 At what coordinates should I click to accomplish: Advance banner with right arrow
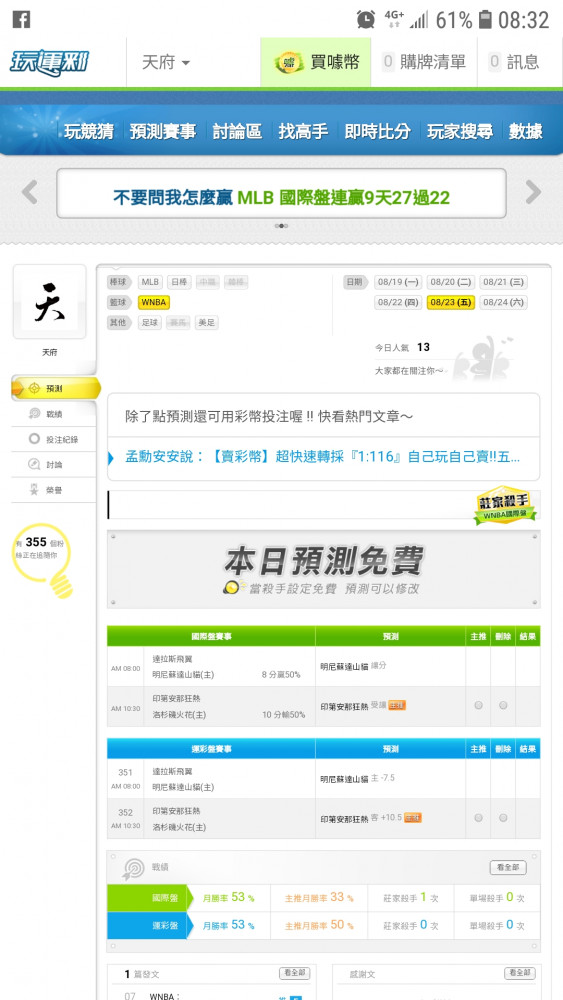pyautogui.click(x=533, y=192)
